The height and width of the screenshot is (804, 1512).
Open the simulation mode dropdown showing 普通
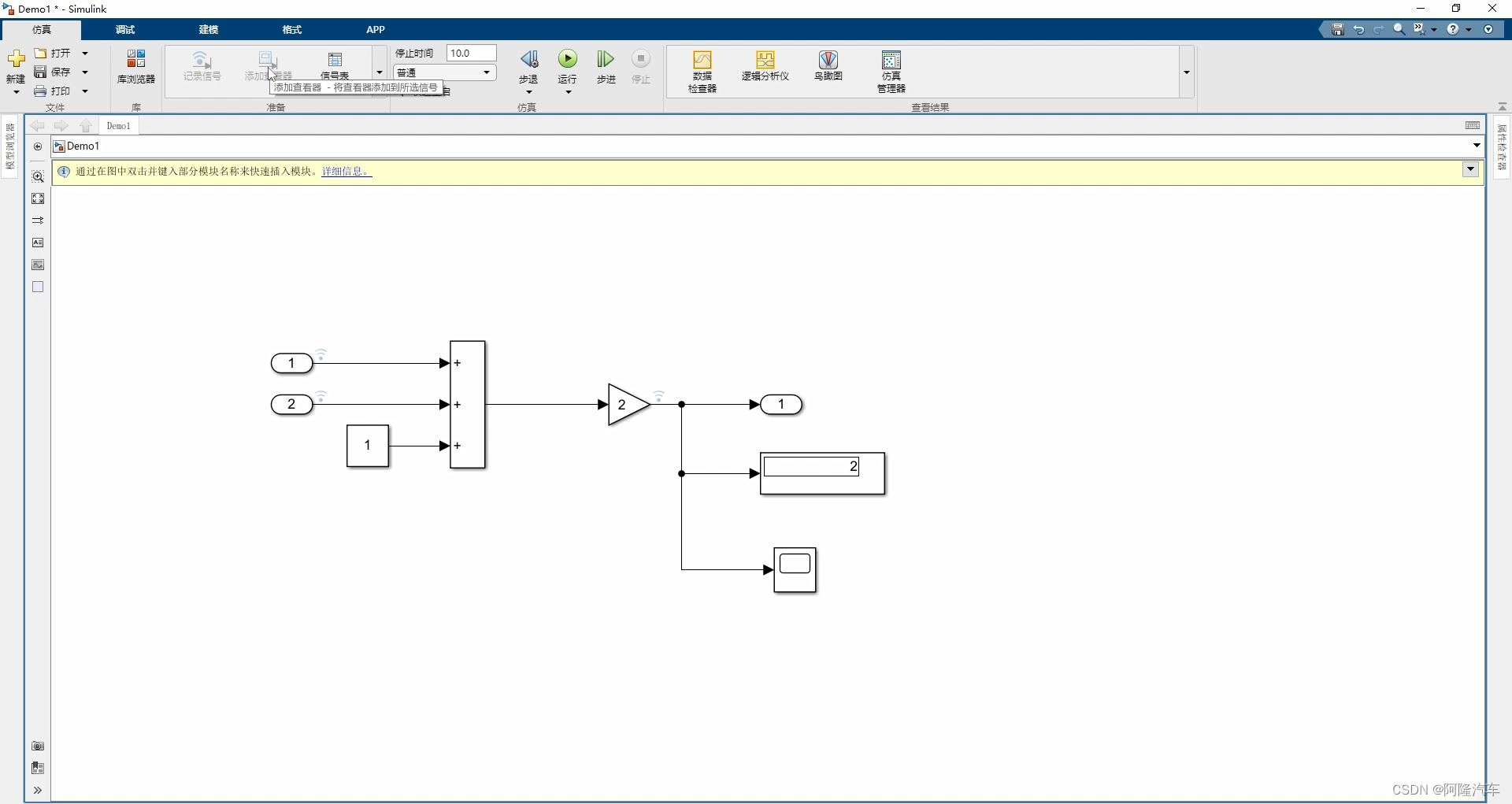[x=487, y=72]
